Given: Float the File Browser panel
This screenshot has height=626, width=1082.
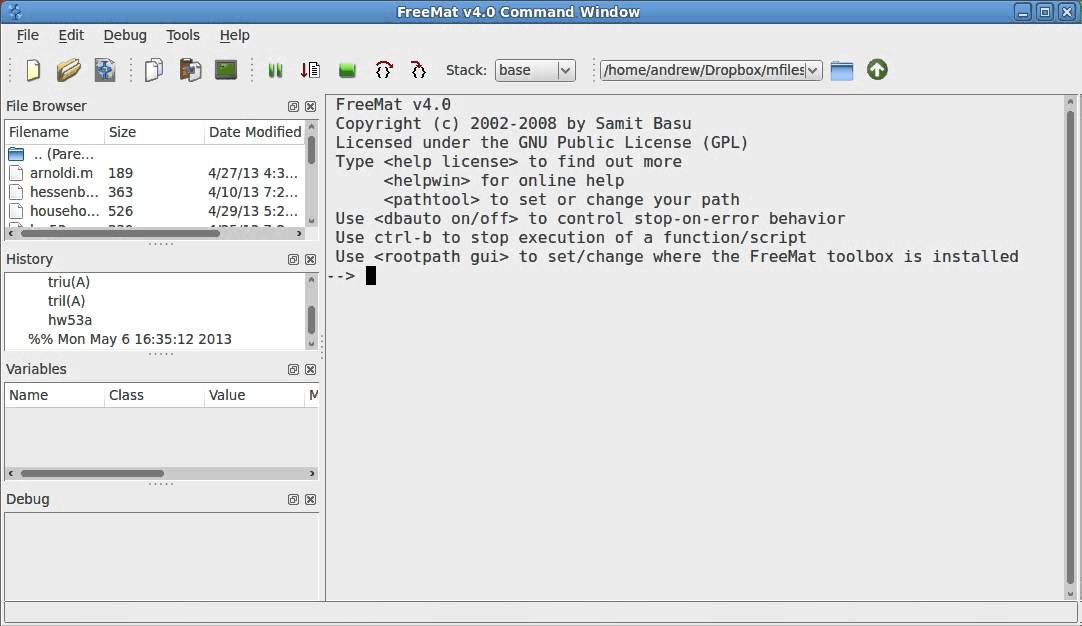Looking at the screenshot, I should (293, 106).
